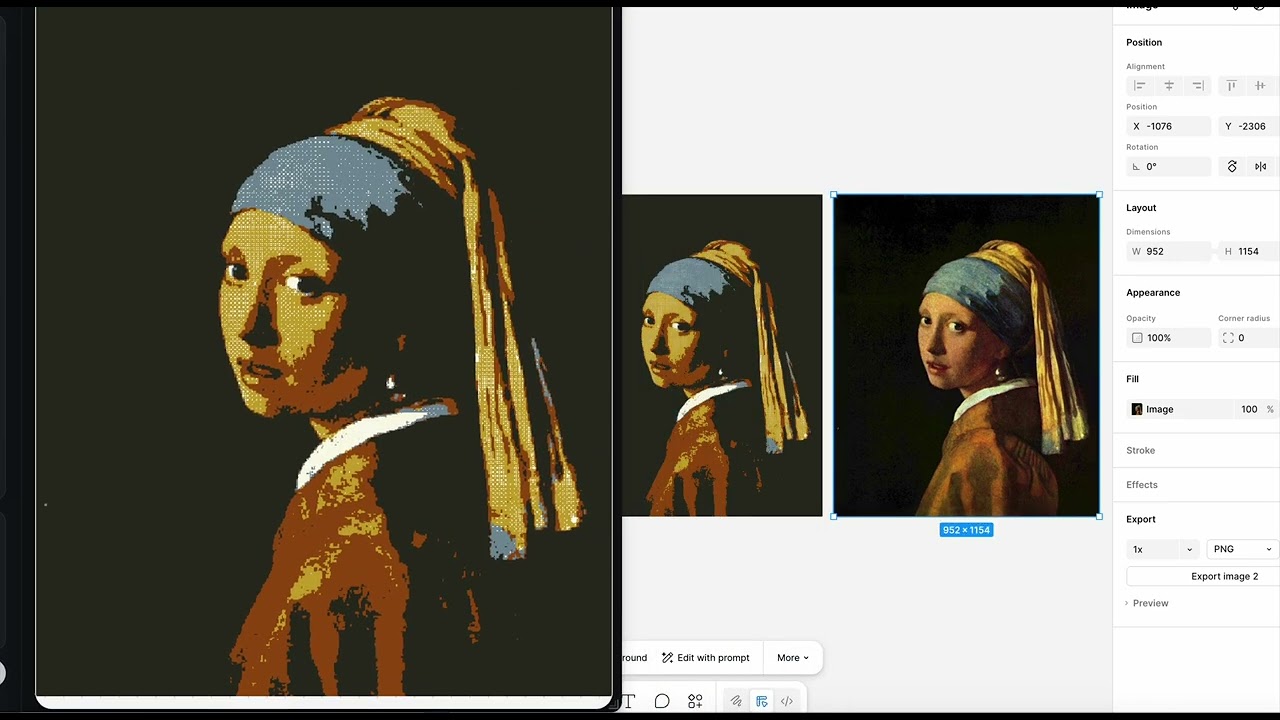Viewport: 1280px width, 720px height.
Task: Click the height dimension field
Action: click(x=1248, y=251)
